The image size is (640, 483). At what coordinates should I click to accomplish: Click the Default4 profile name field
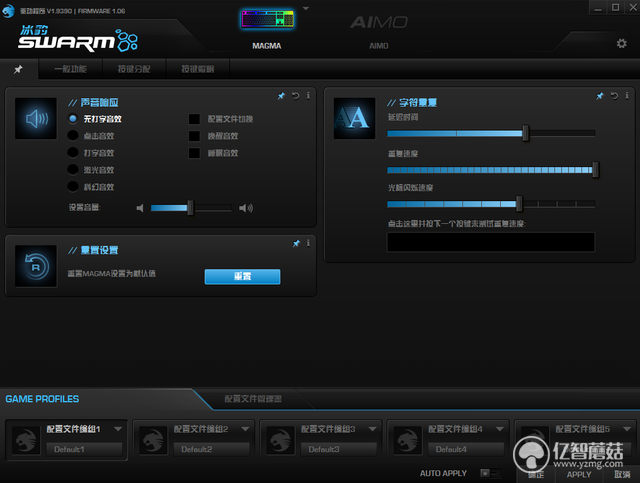click(466, 449)
